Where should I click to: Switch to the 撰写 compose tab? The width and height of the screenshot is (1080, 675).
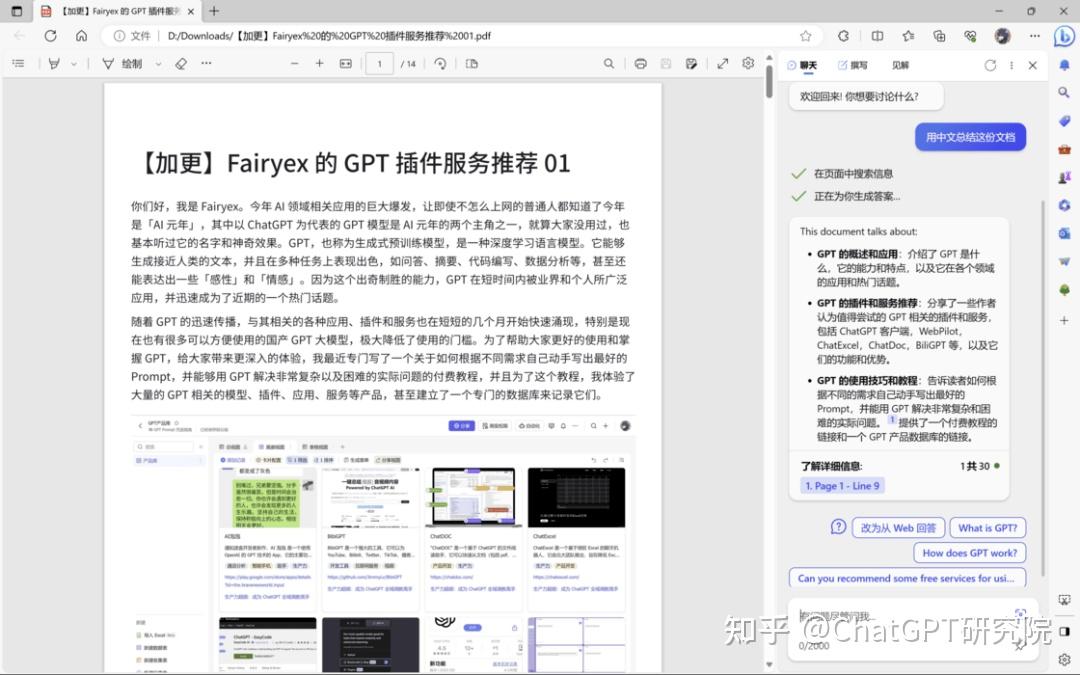(853, 65)
